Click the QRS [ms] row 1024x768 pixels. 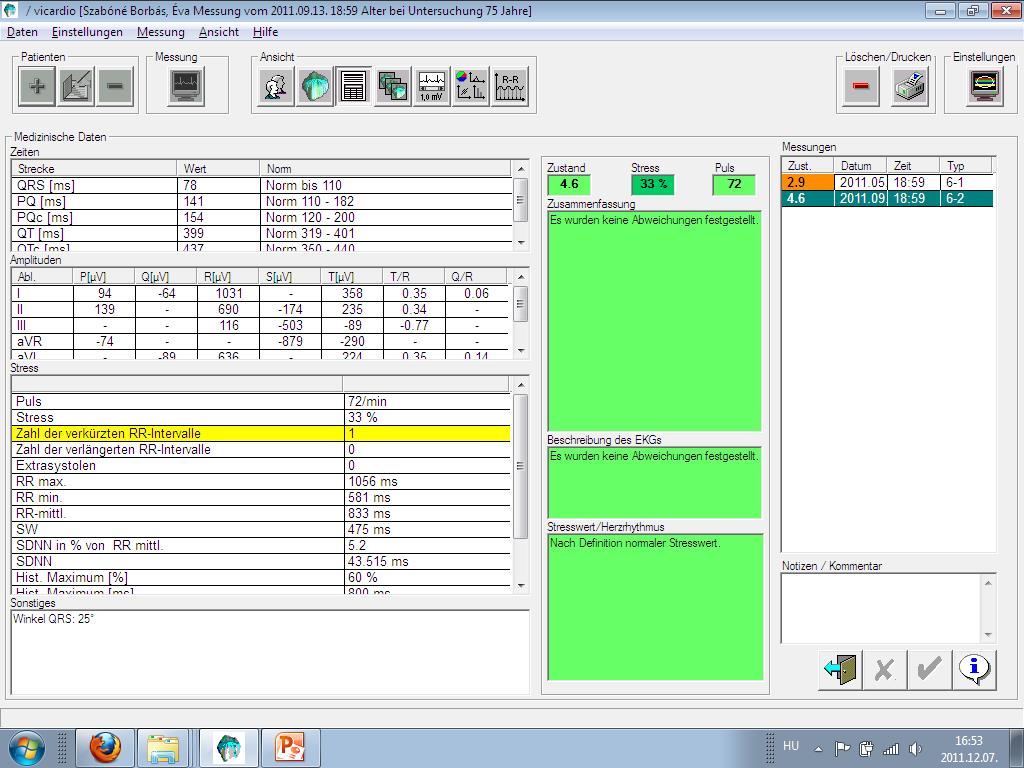[x=261, y=185]
